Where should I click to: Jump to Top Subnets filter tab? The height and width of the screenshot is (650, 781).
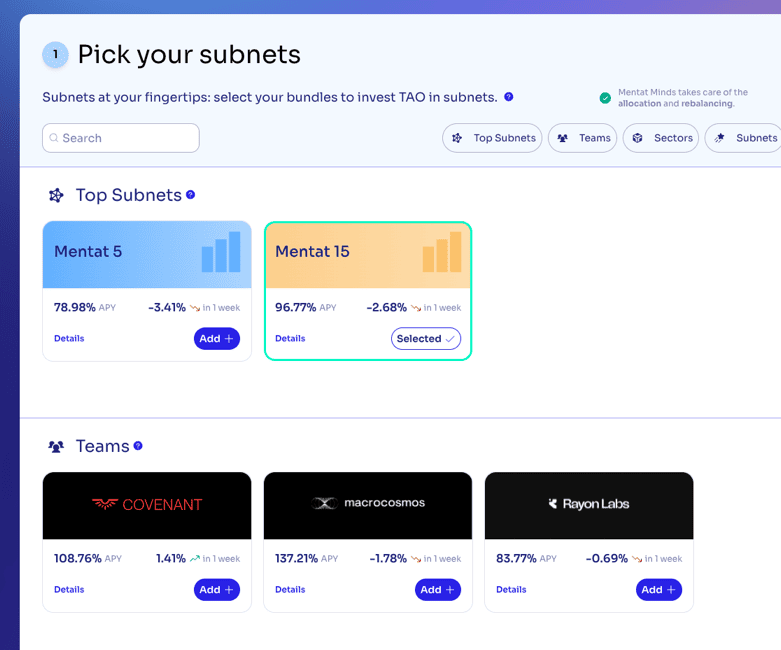(x=493, y=138)
